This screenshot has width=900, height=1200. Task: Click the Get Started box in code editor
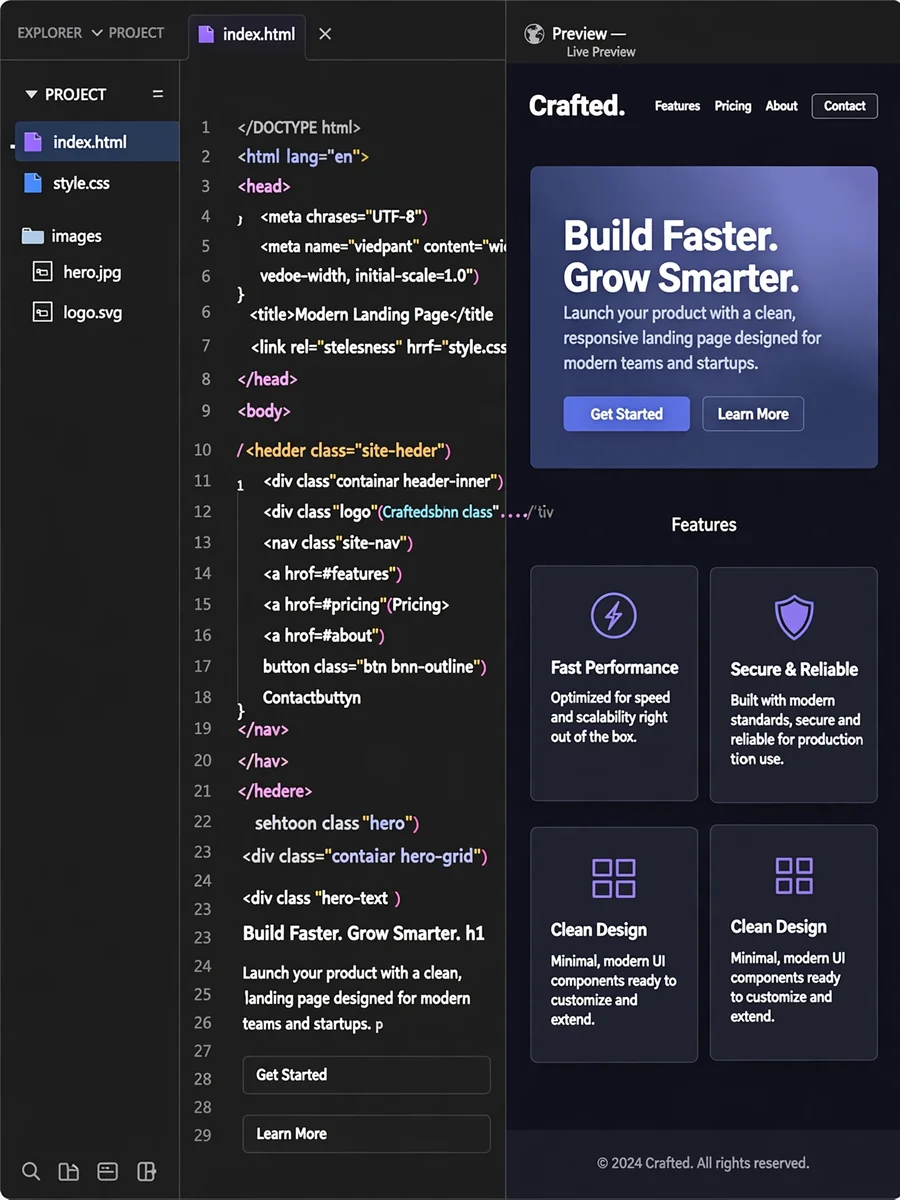tap(366, 1075)
